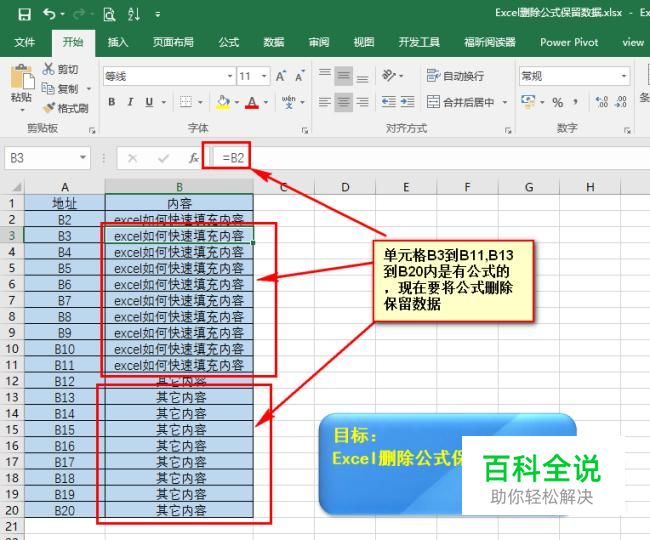Click the Borders icon
Viewport: 650px width, 540px height.
(186, 102)
